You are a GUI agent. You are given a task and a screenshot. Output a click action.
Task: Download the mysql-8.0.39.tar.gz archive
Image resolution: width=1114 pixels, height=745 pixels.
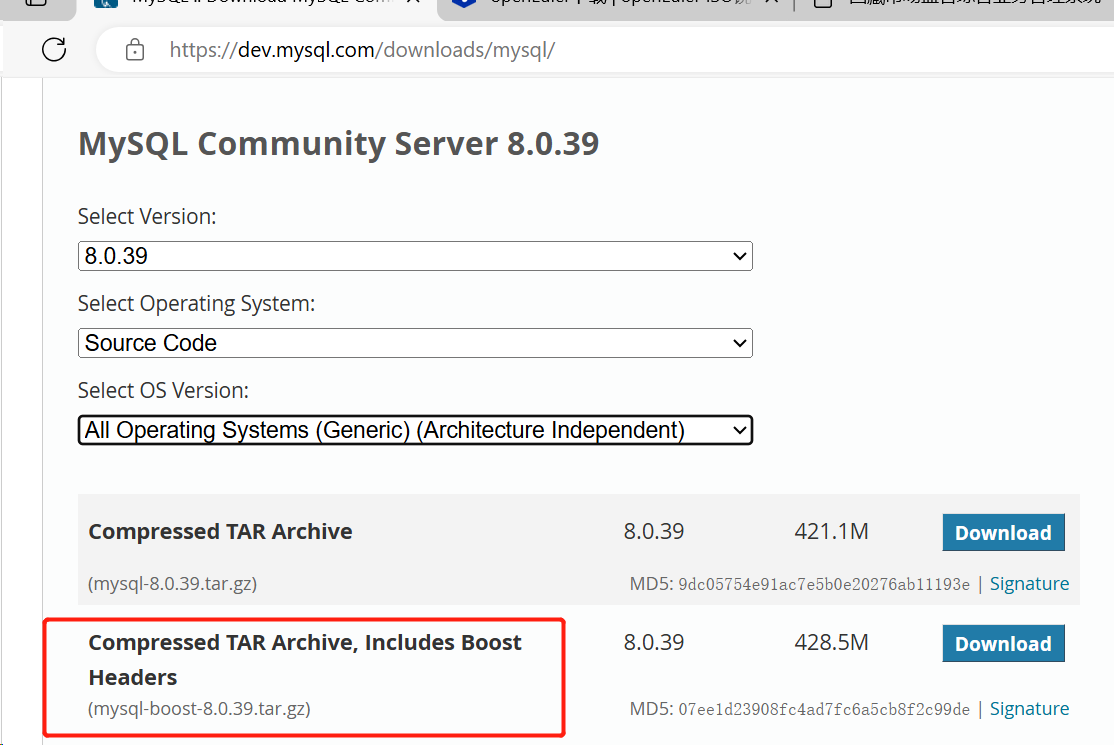[1003, 533]
